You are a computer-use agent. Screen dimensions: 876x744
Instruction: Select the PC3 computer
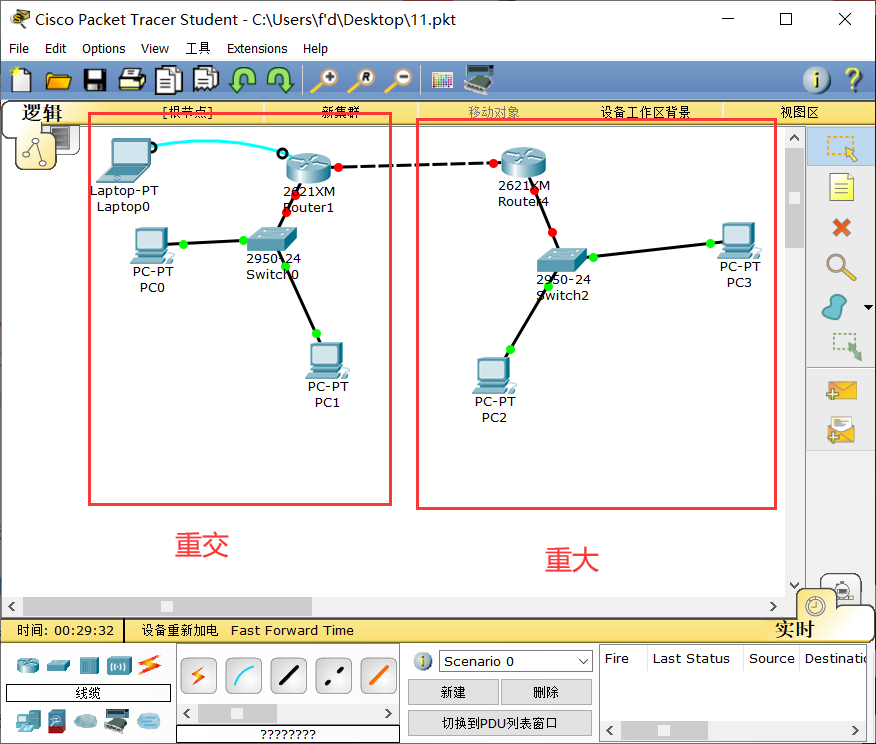pyautogui.click(x=739, y=241)
